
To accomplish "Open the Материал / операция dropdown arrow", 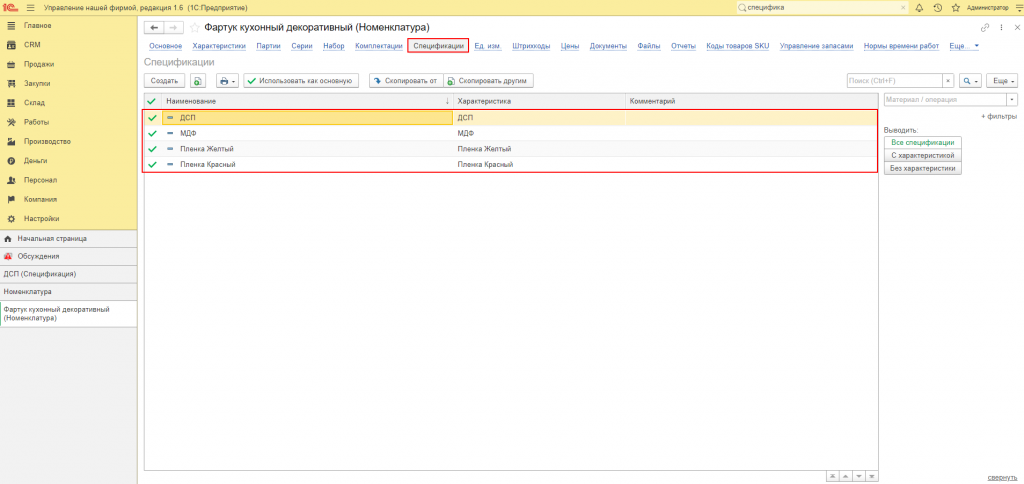I will click(x=1012, y=99).
